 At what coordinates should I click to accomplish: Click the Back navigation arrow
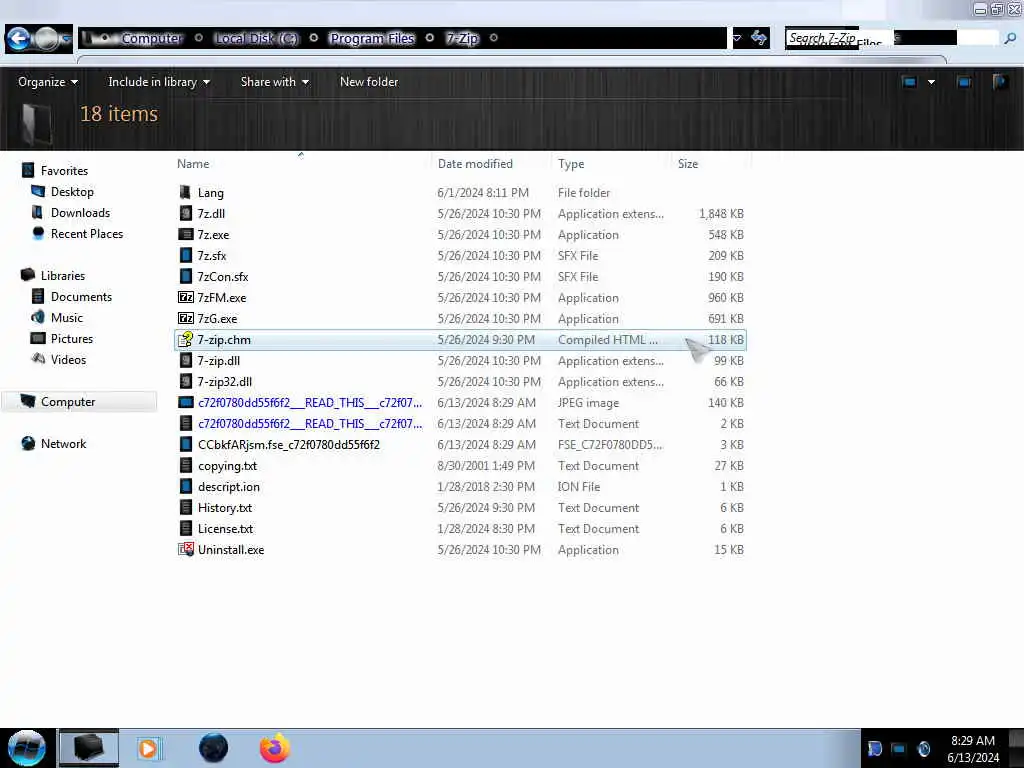(x=19, y=39)
